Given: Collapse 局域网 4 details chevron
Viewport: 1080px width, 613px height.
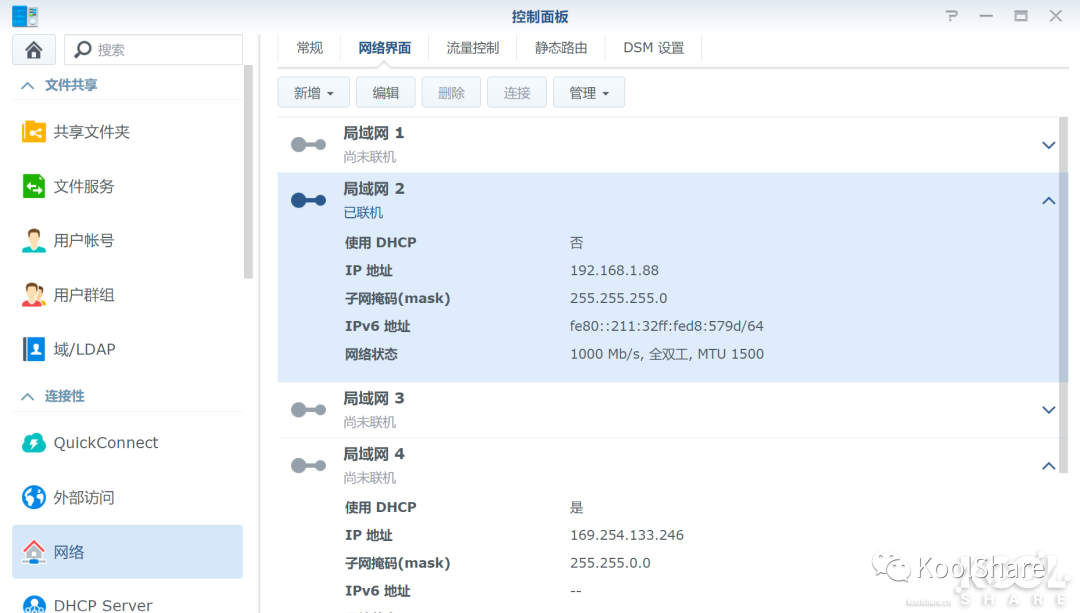Looking at the screenshot, I should (x=1048, y=466).
